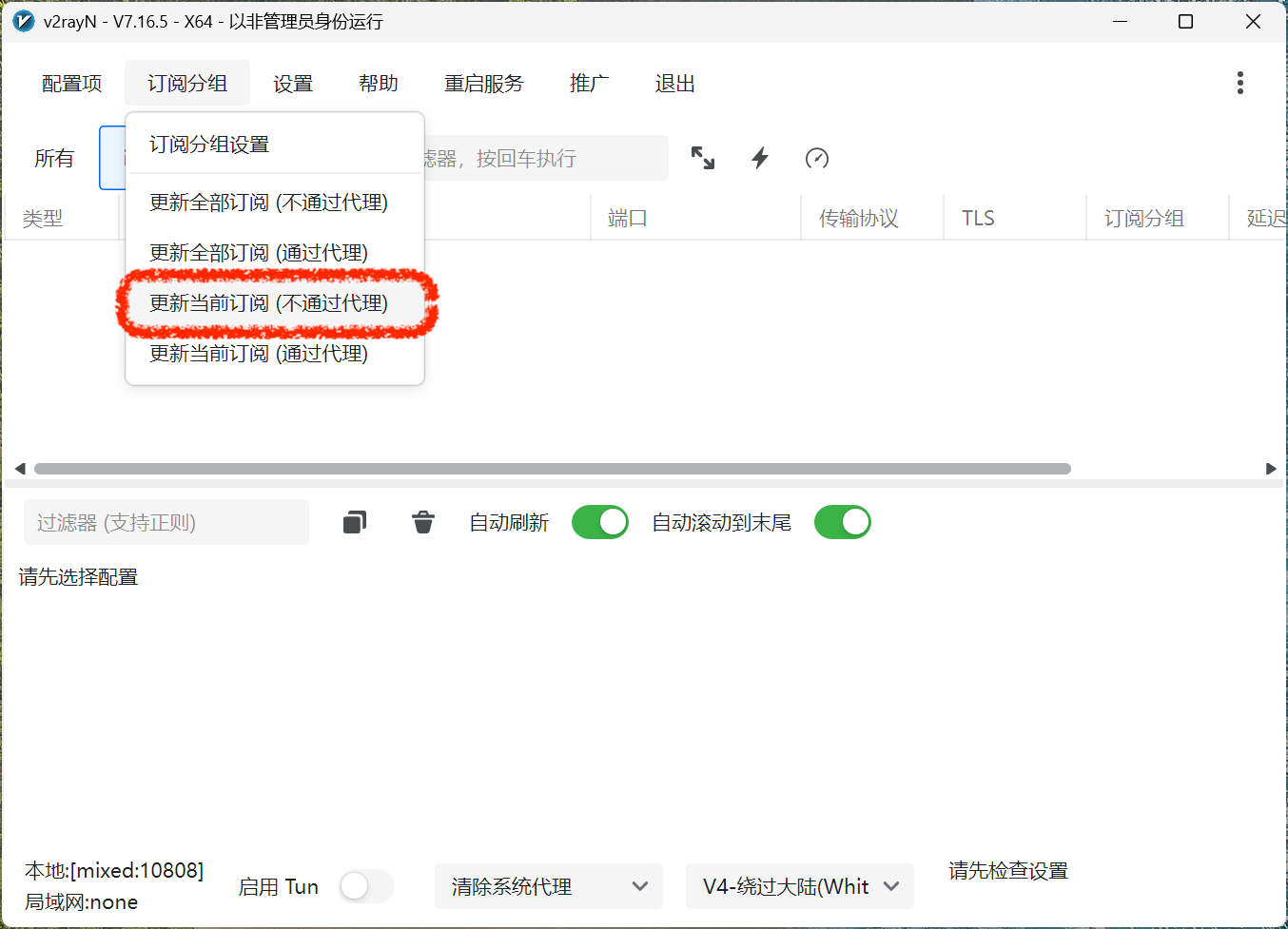Open the V4-绕过大陆 routing dropdown
Image resolution: width=1288 pixels, height=929 pixels.
tap(799, 886)
